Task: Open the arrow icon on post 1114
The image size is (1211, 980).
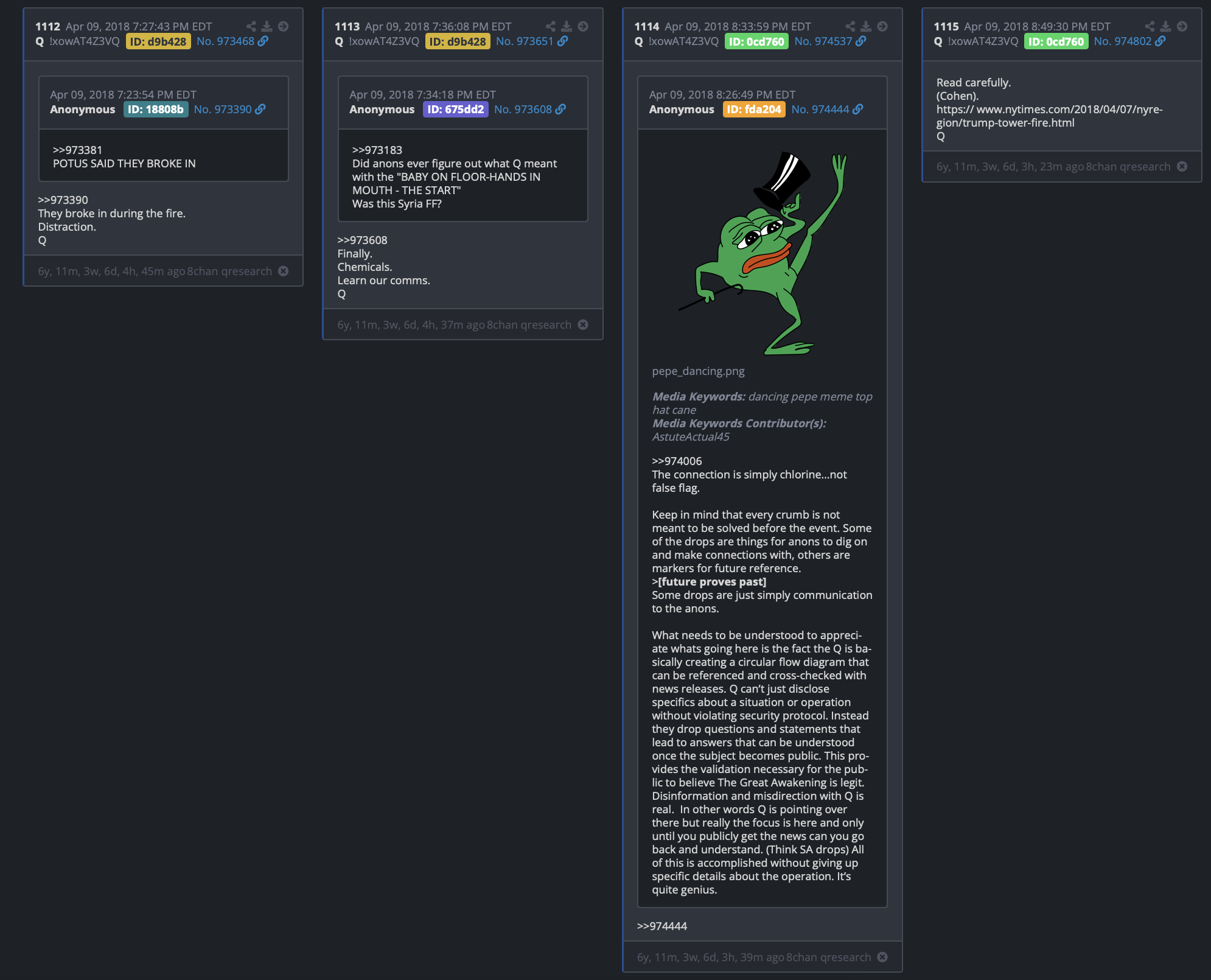Action: pyautogui.click(x=882, y=26)
